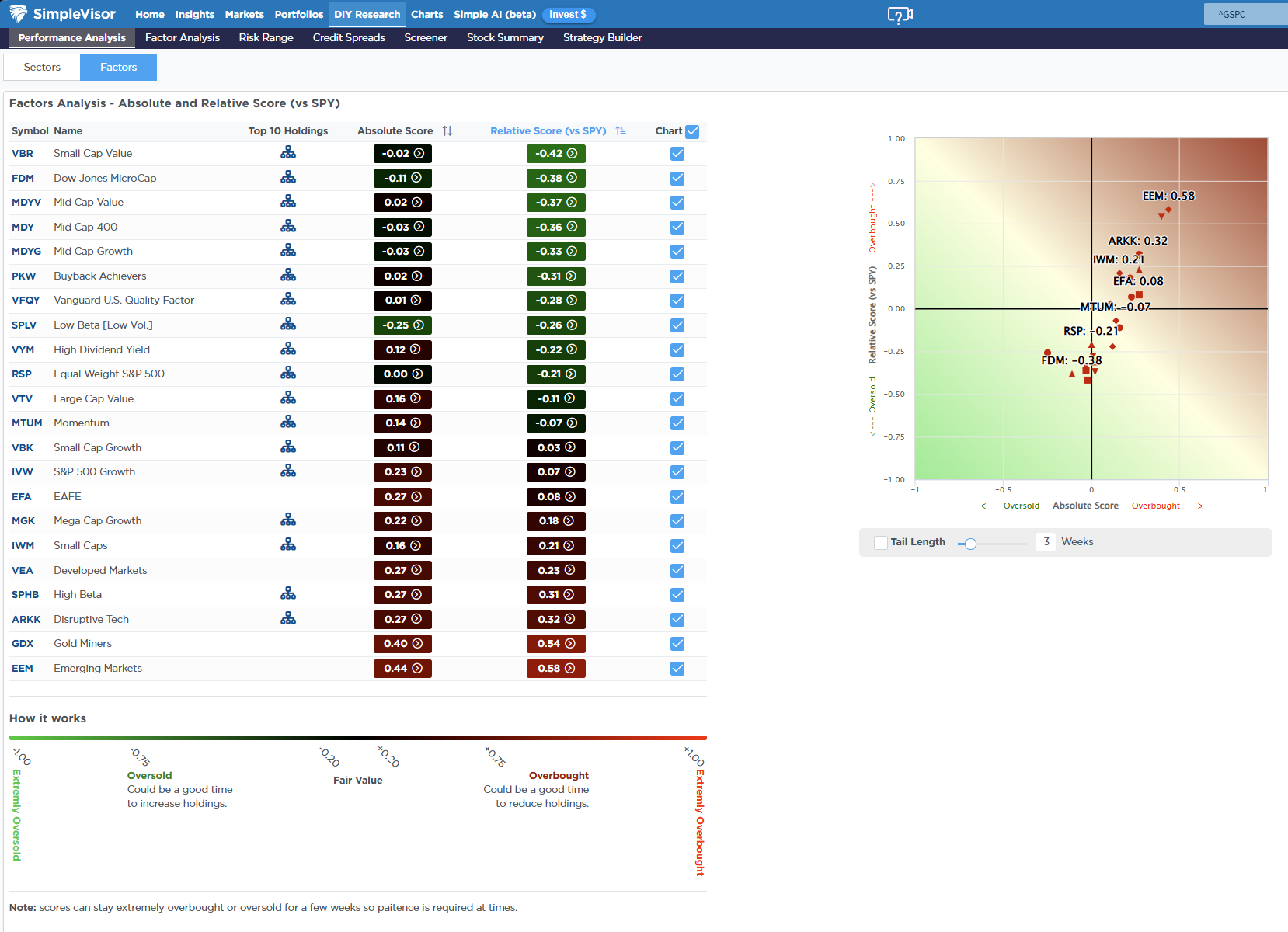This screenshot has width=1288, height=932.
Task: Expand the -0.42 relative score for VBR
Action: click(x=555, y=154)
